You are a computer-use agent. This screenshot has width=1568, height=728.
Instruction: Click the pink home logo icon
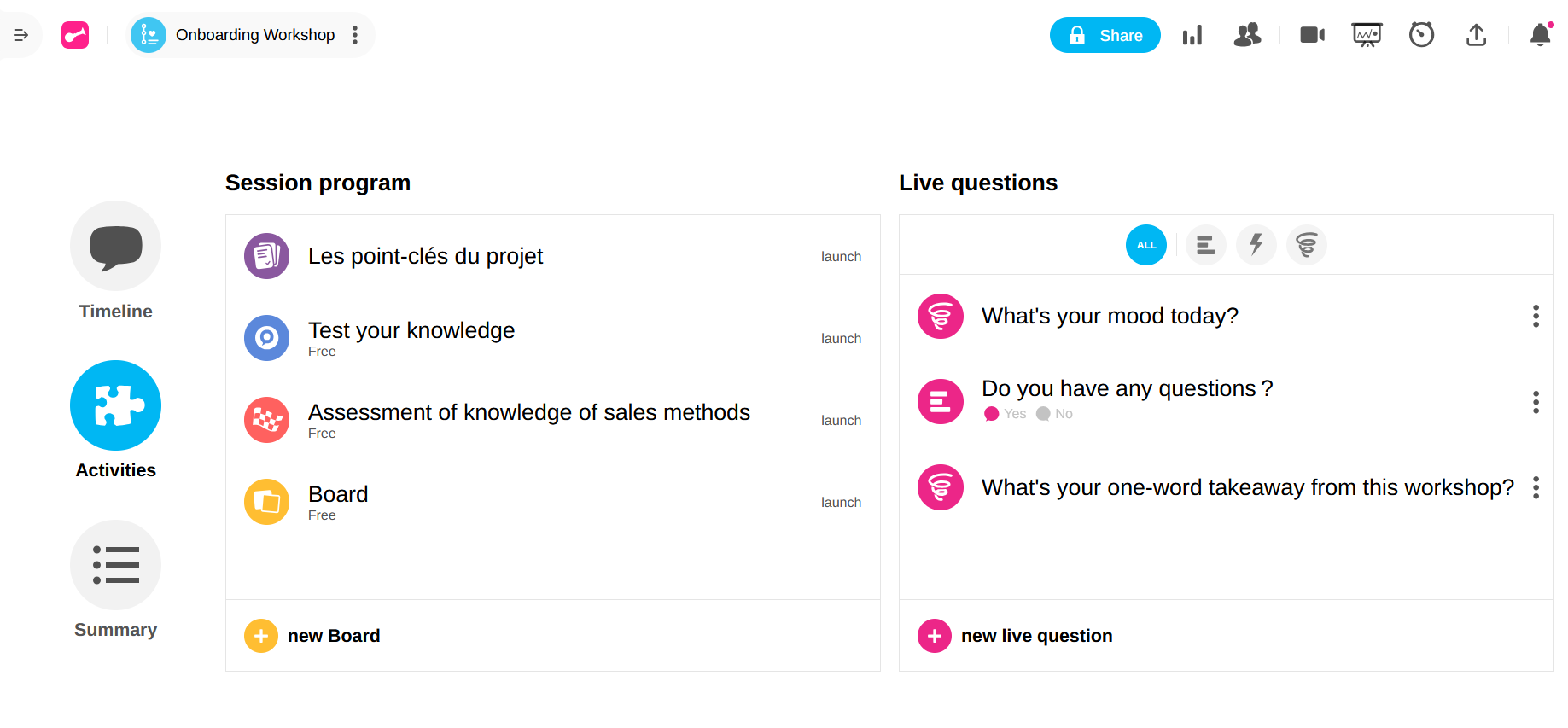point(75,35)
